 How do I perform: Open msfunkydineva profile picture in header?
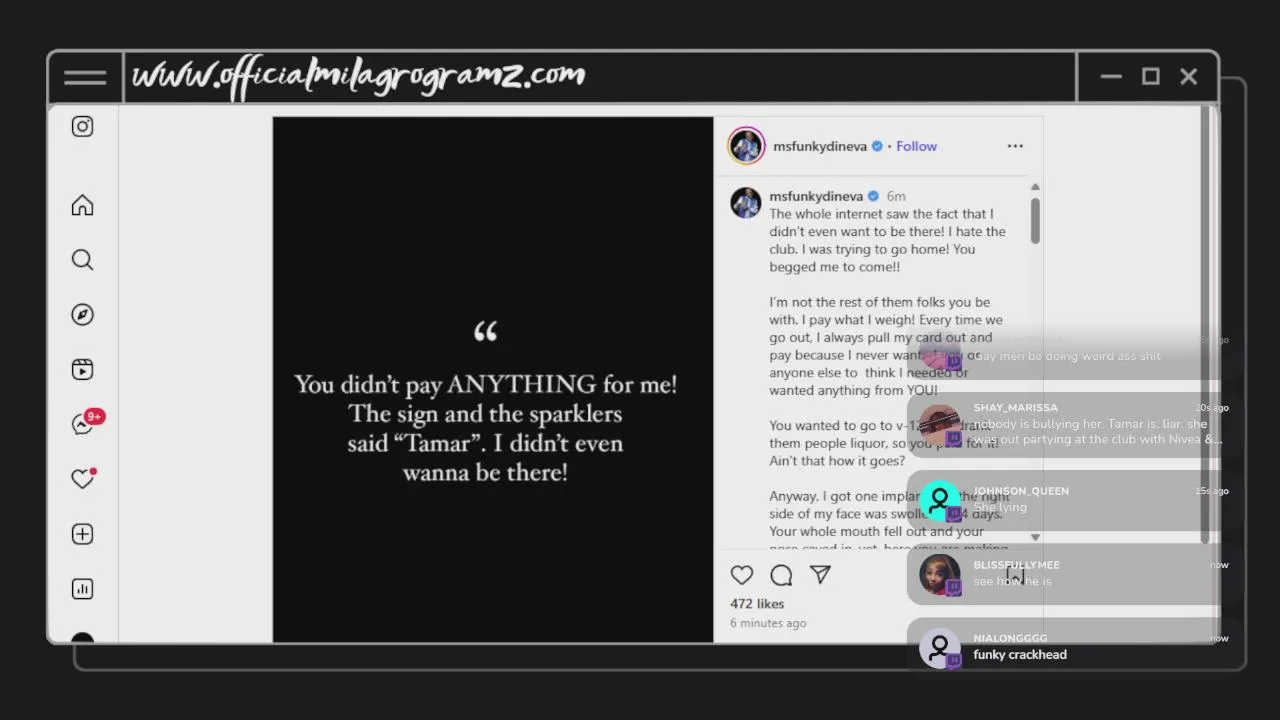[x=746, y=146]
